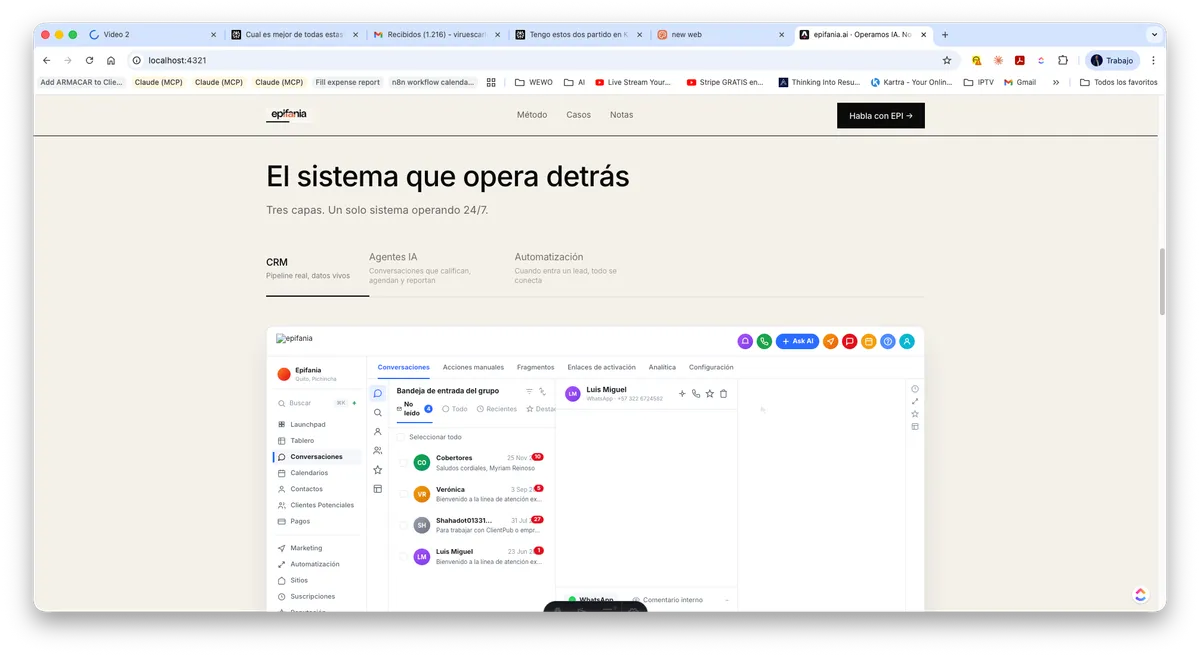This screenshot has width=1200, height=656.
Task: Click the red chat bubble icon
Action: [849, 341]
